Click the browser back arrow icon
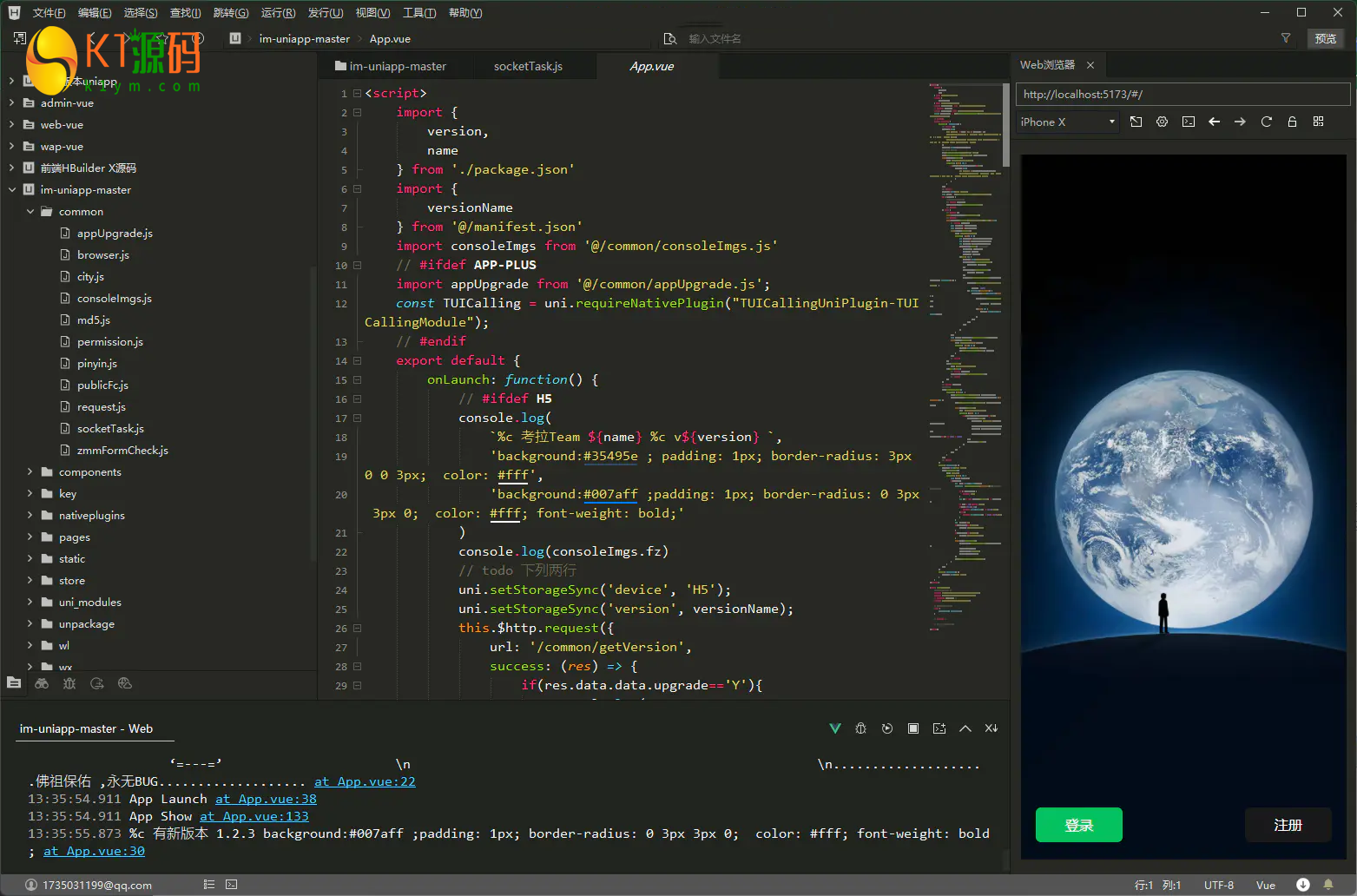Viewport: 1357px width, 896px height. [1214, 122]
